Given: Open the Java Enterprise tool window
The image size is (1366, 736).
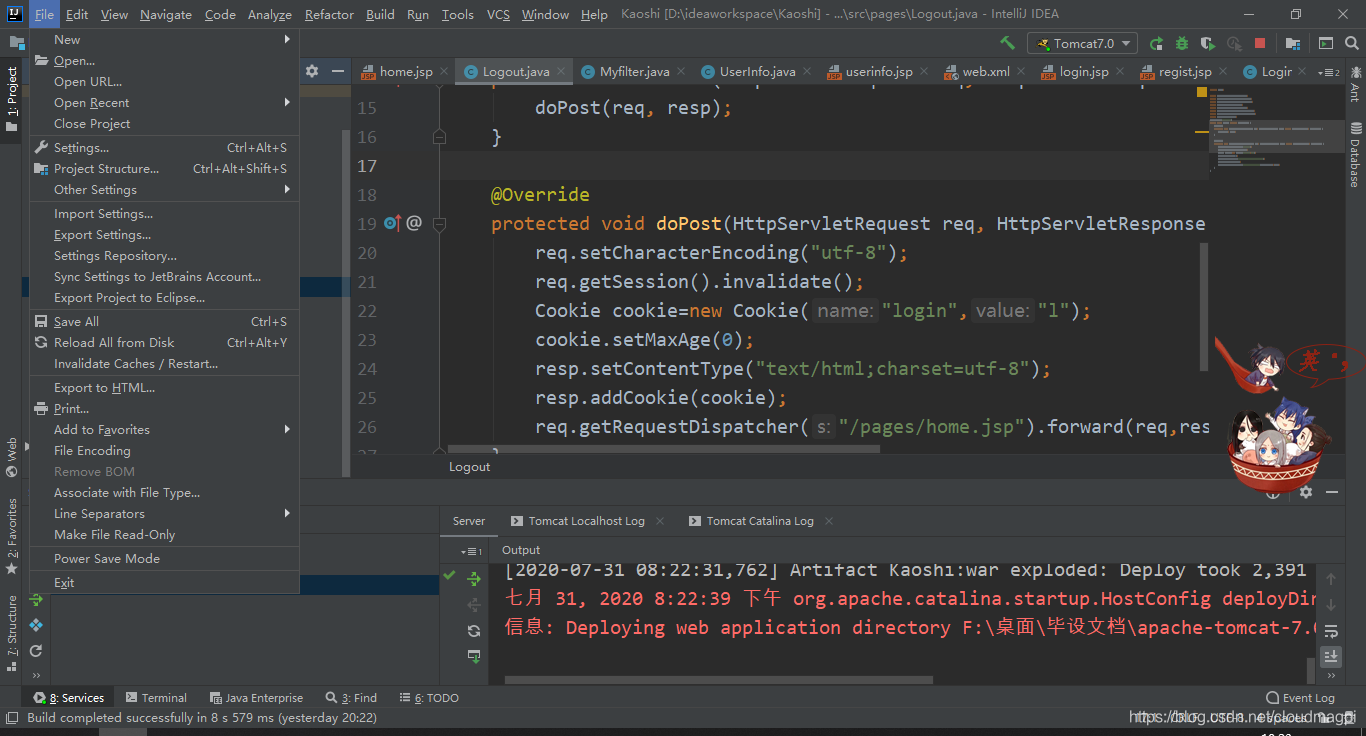Looking at the screenshot, I should 256,698.
